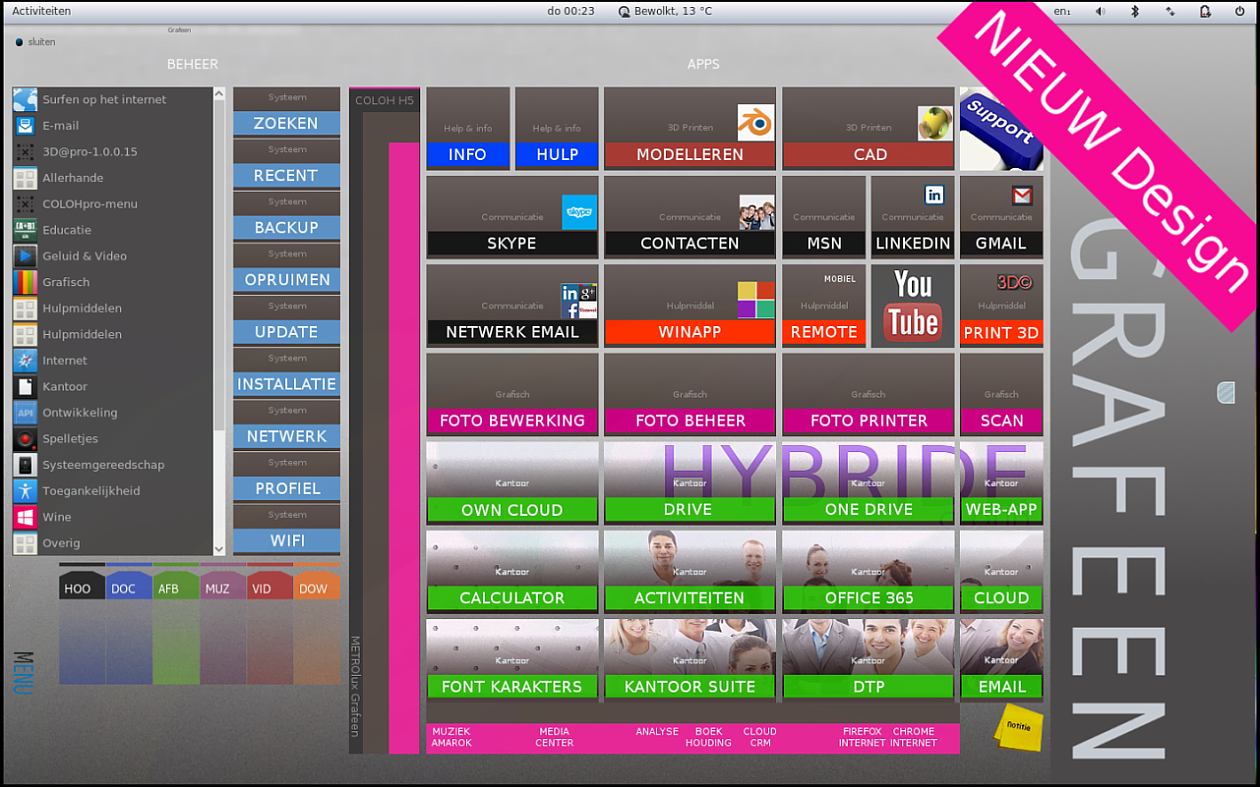Open the Blender MODELLEREN tile

[x=690, y=128]
